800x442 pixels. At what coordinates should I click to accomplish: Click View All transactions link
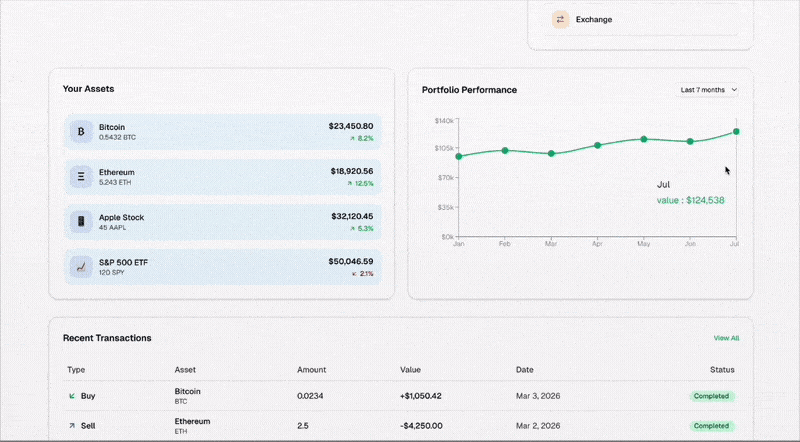click(726, 338)
